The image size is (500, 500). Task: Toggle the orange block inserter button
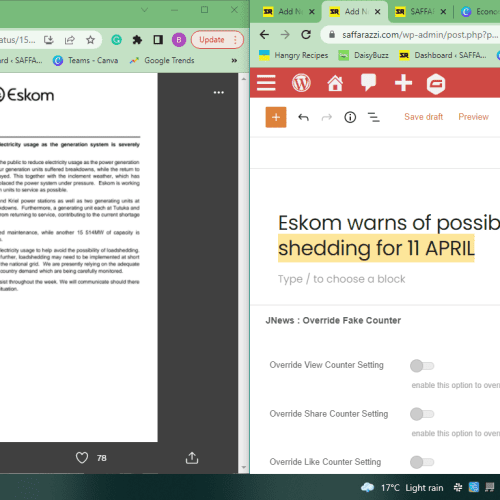276,117
